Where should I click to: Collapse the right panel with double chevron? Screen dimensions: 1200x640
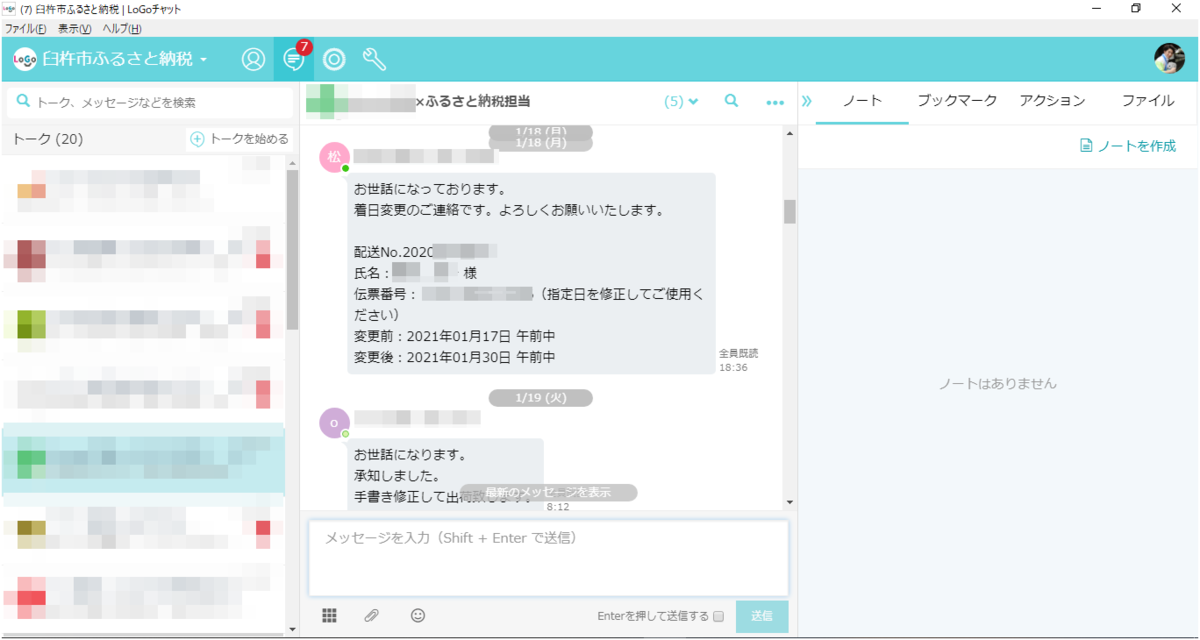tap(807, 101)
